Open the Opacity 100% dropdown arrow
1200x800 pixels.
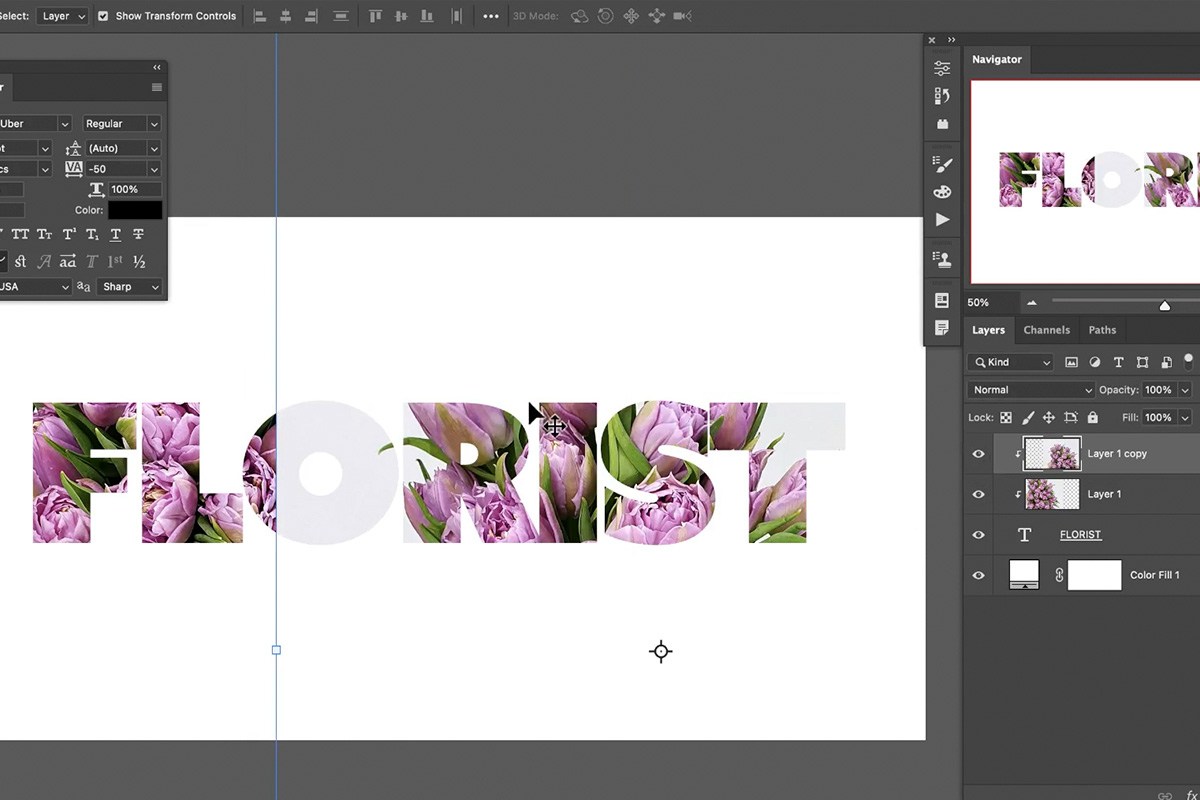pyautogui.click(x=1185, y=390)
